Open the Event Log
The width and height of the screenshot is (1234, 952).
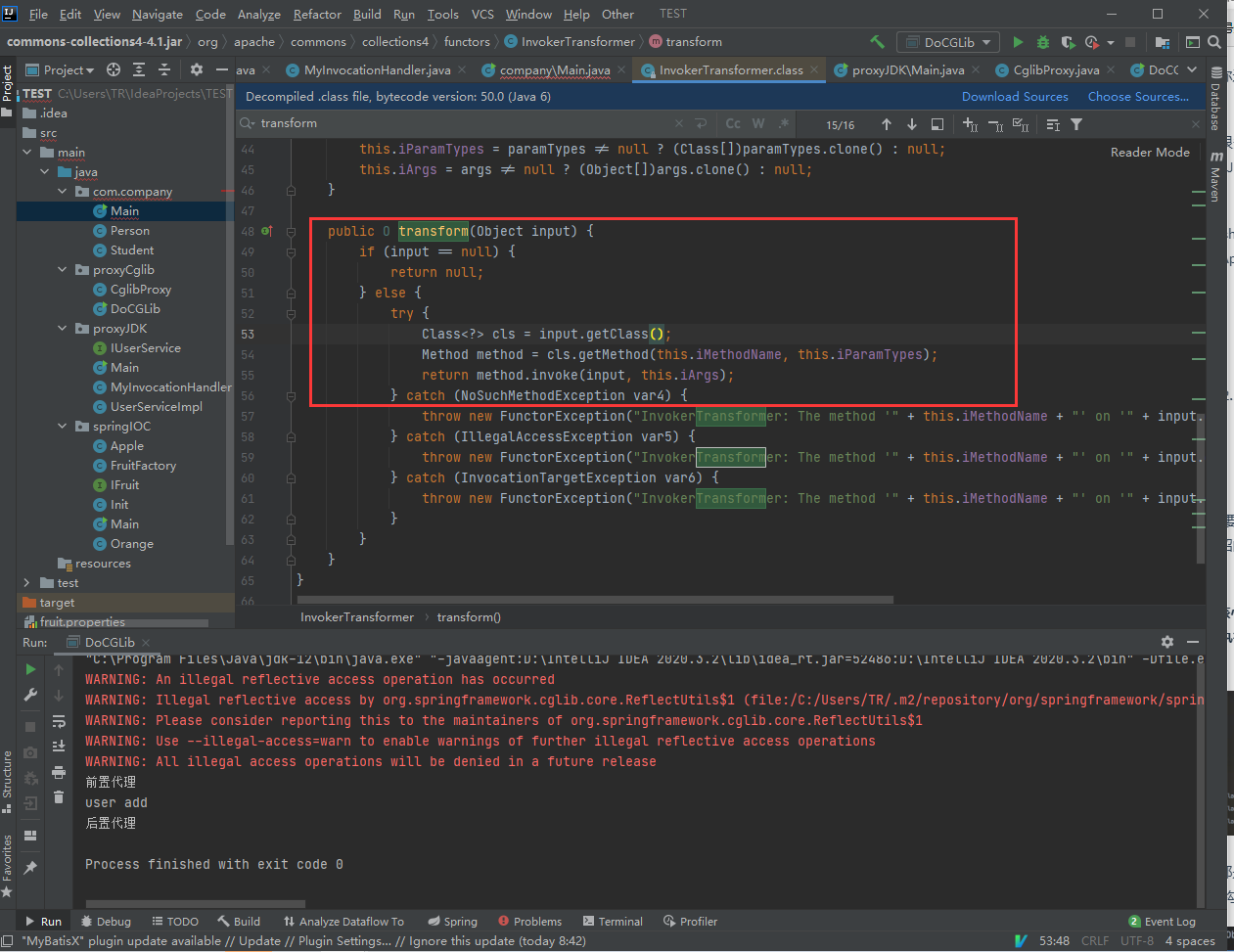coord(1162,922)
